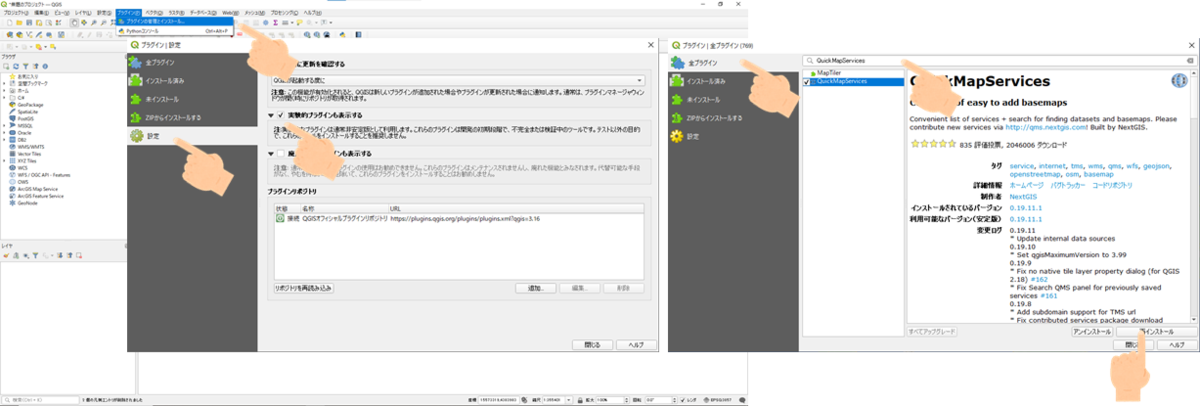
Task: Select 未インストール tab in right plugin dialog
Action: click(733, 99)
